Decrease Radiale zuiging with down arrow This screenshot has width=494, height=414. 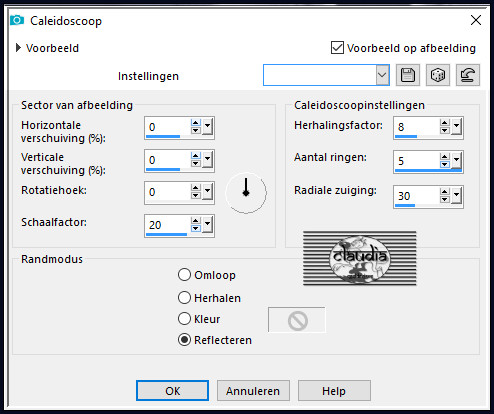coord(445,199)
